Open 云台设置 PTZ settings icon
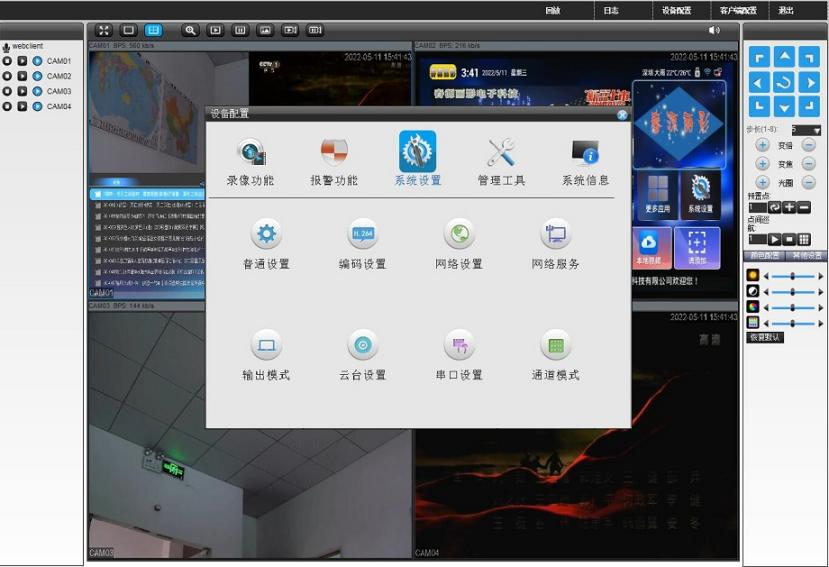Image resolution: width=829 pixels, height=567 pixels. tap(362, 346)
